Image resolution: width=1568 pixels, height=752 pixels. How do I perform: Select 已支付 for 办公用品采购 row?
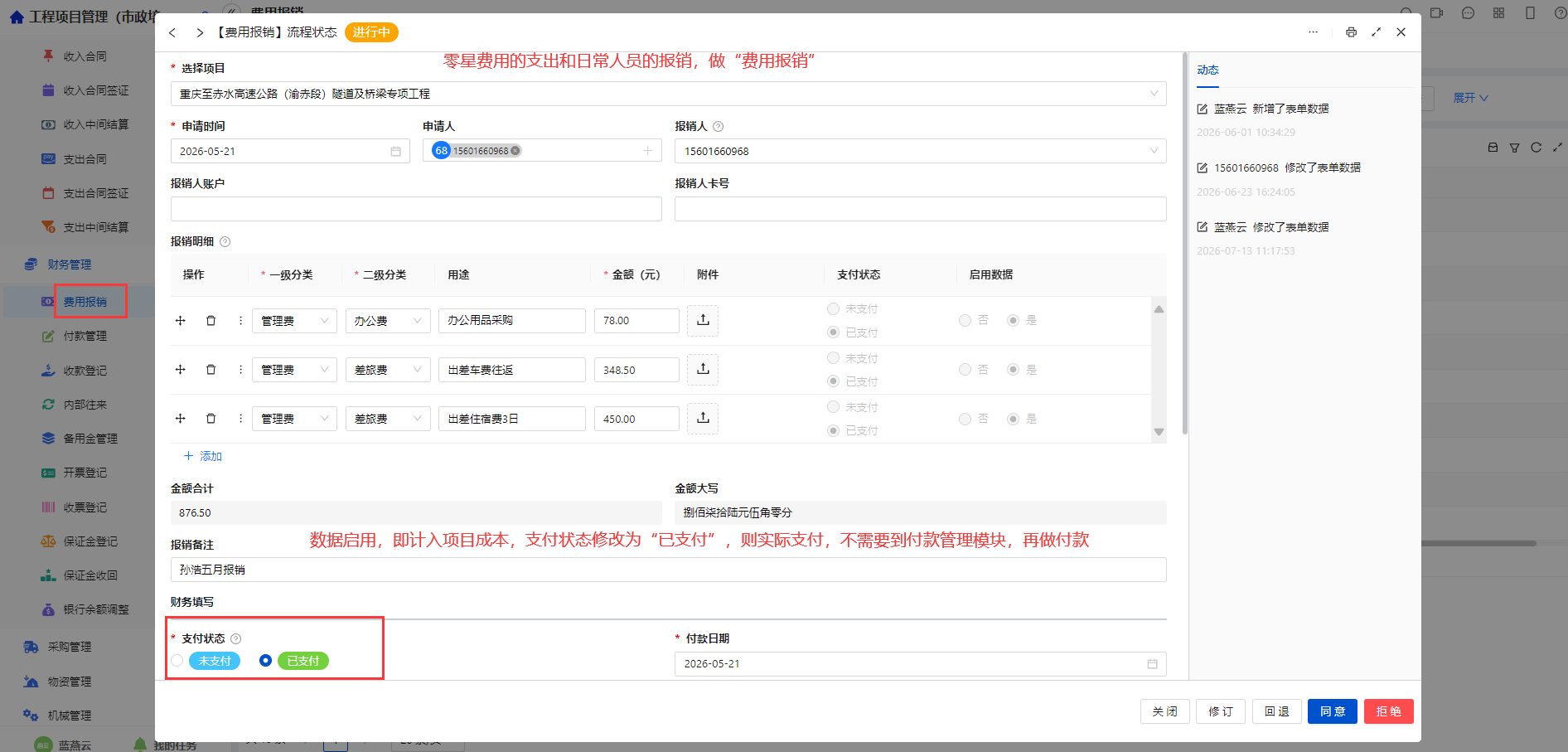(834, 332)
